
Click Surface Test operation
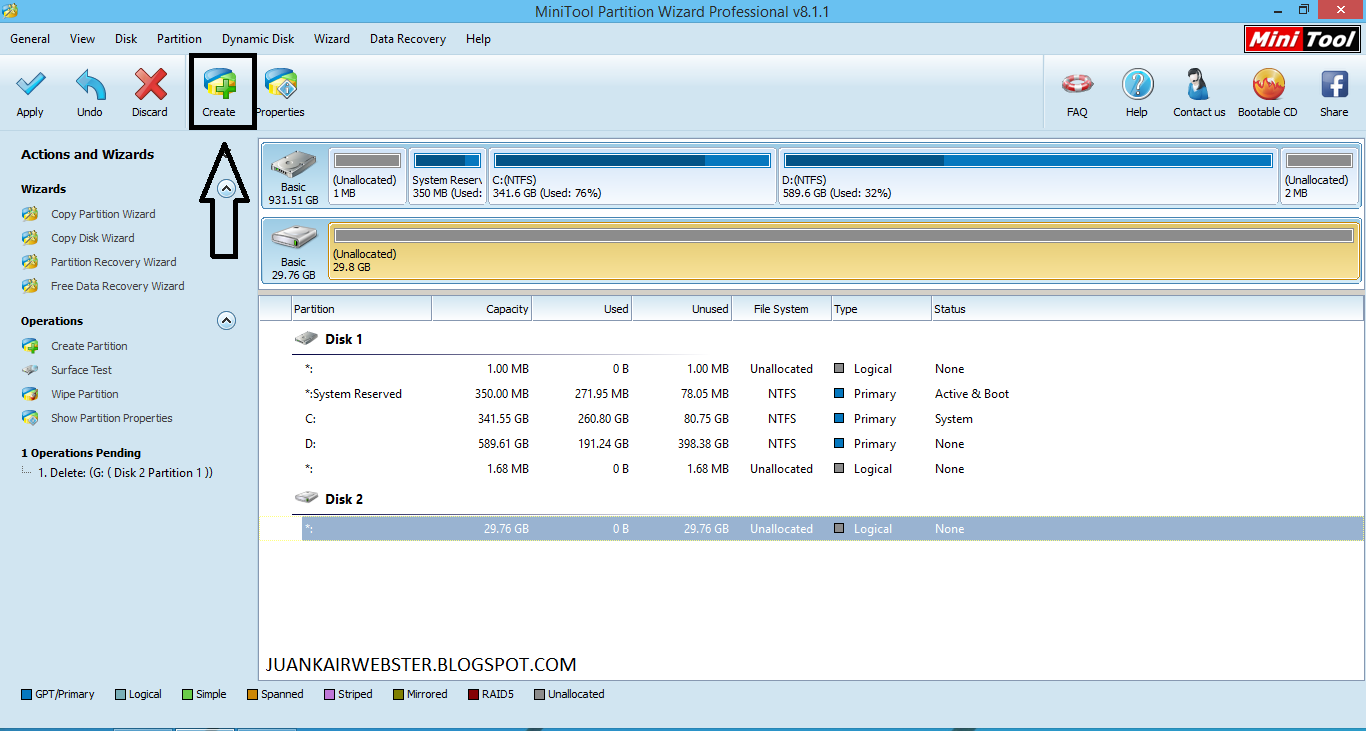pos(82,370)
